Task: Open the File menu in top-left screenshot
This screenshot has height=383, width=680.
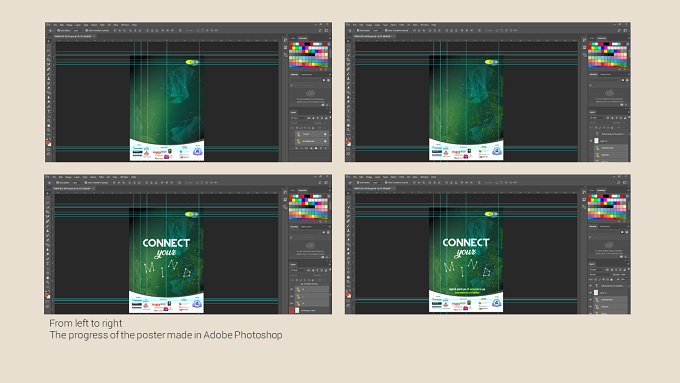Action: pyautogui.click(x=55, y=25)
